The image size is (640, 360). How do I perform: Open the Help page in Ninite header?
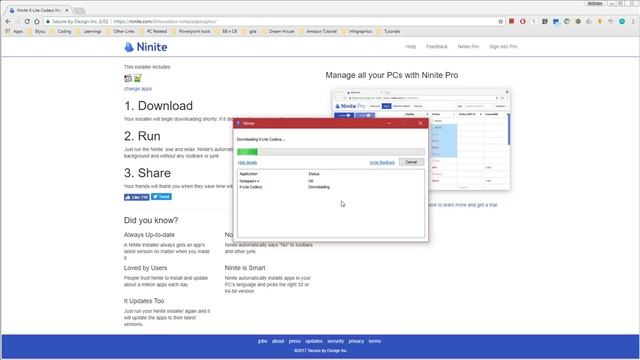[x=411, y=47]
